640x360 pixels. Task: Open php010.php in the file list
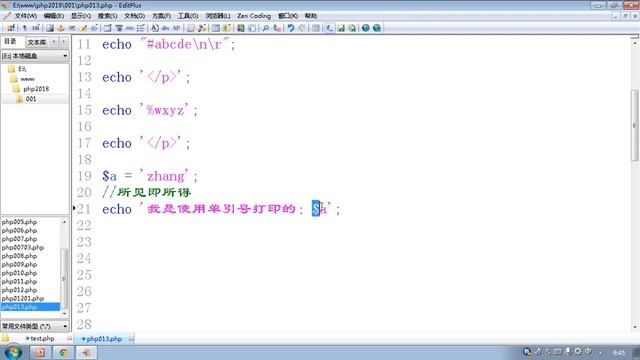point(19,273)
